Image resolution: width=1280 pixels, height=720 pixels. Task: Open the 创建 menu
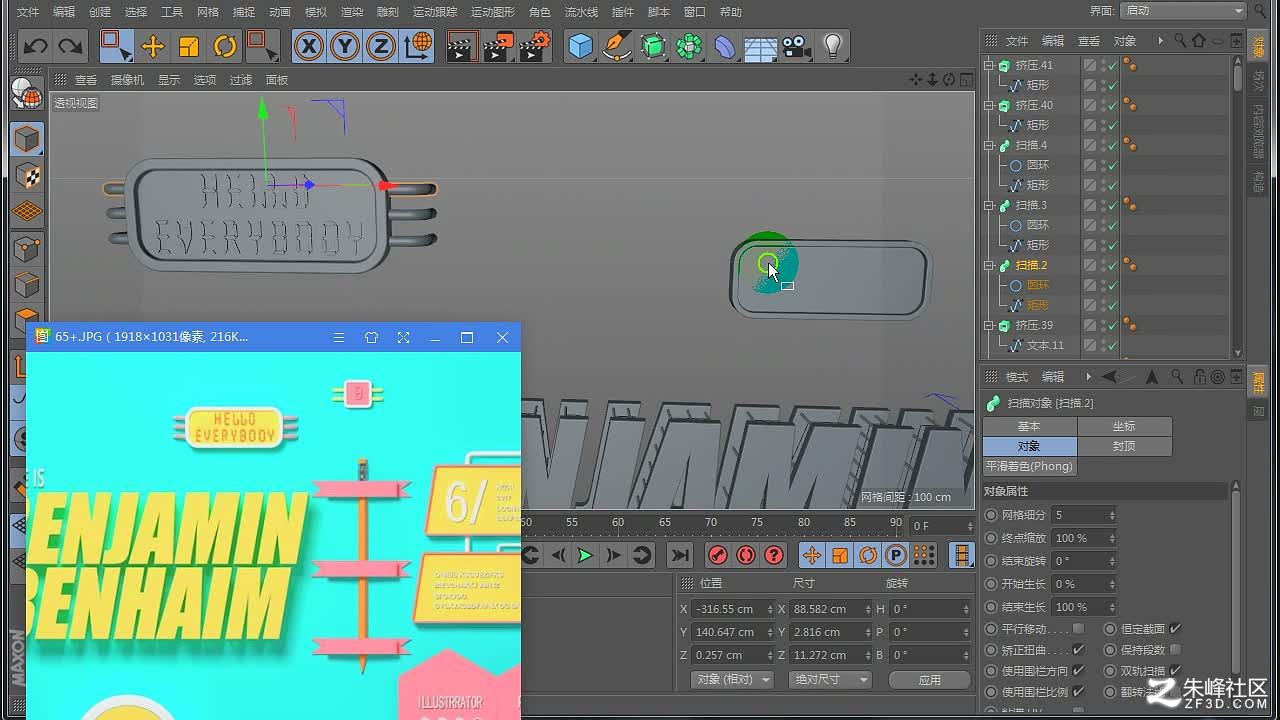point(100,12)
